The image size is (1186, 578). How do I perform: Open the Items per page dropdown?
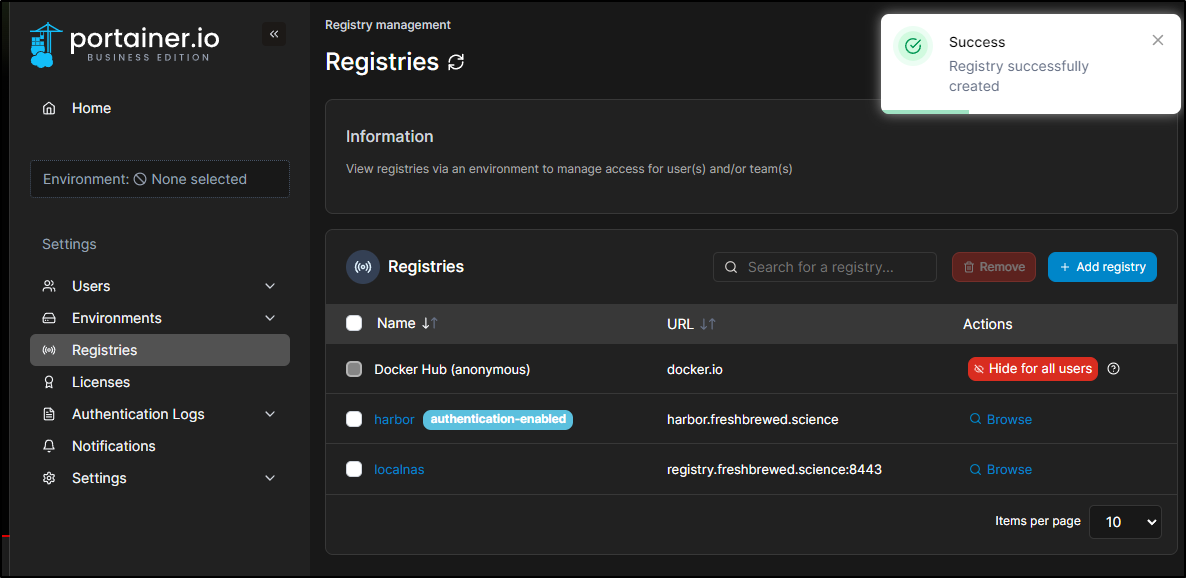(1125, 522)
